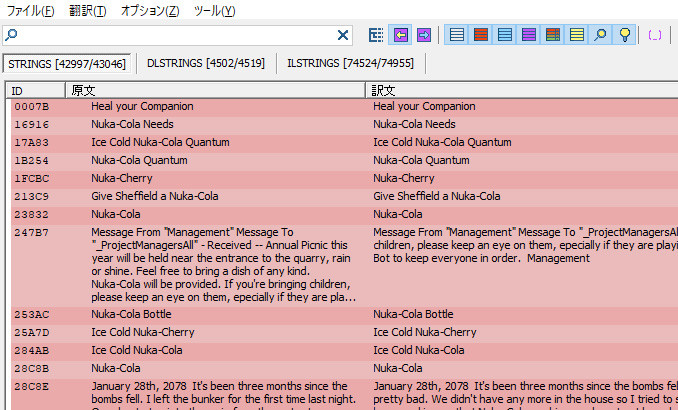Select row ID 284AB

tap(32, 351)
